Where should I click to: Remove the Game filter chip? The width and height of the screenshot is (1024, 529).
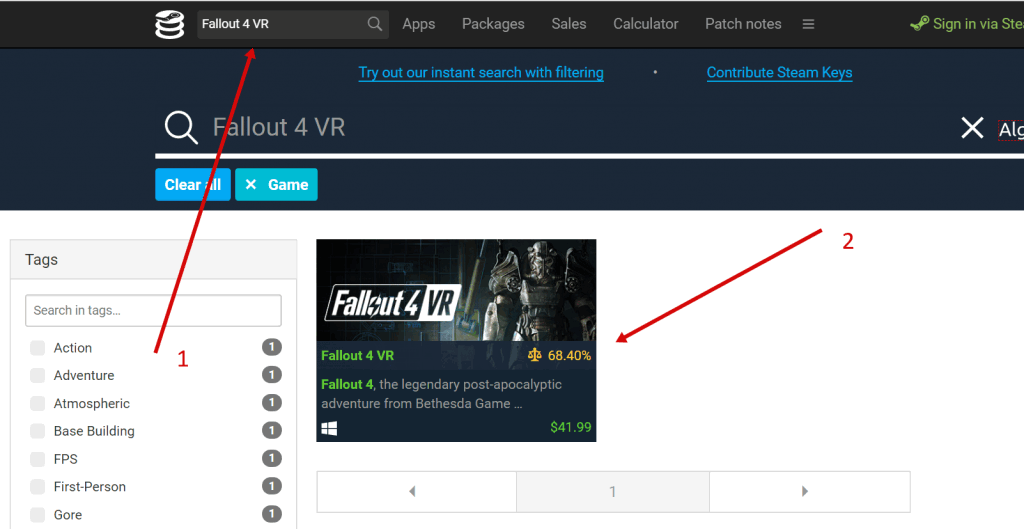(276, 184)
